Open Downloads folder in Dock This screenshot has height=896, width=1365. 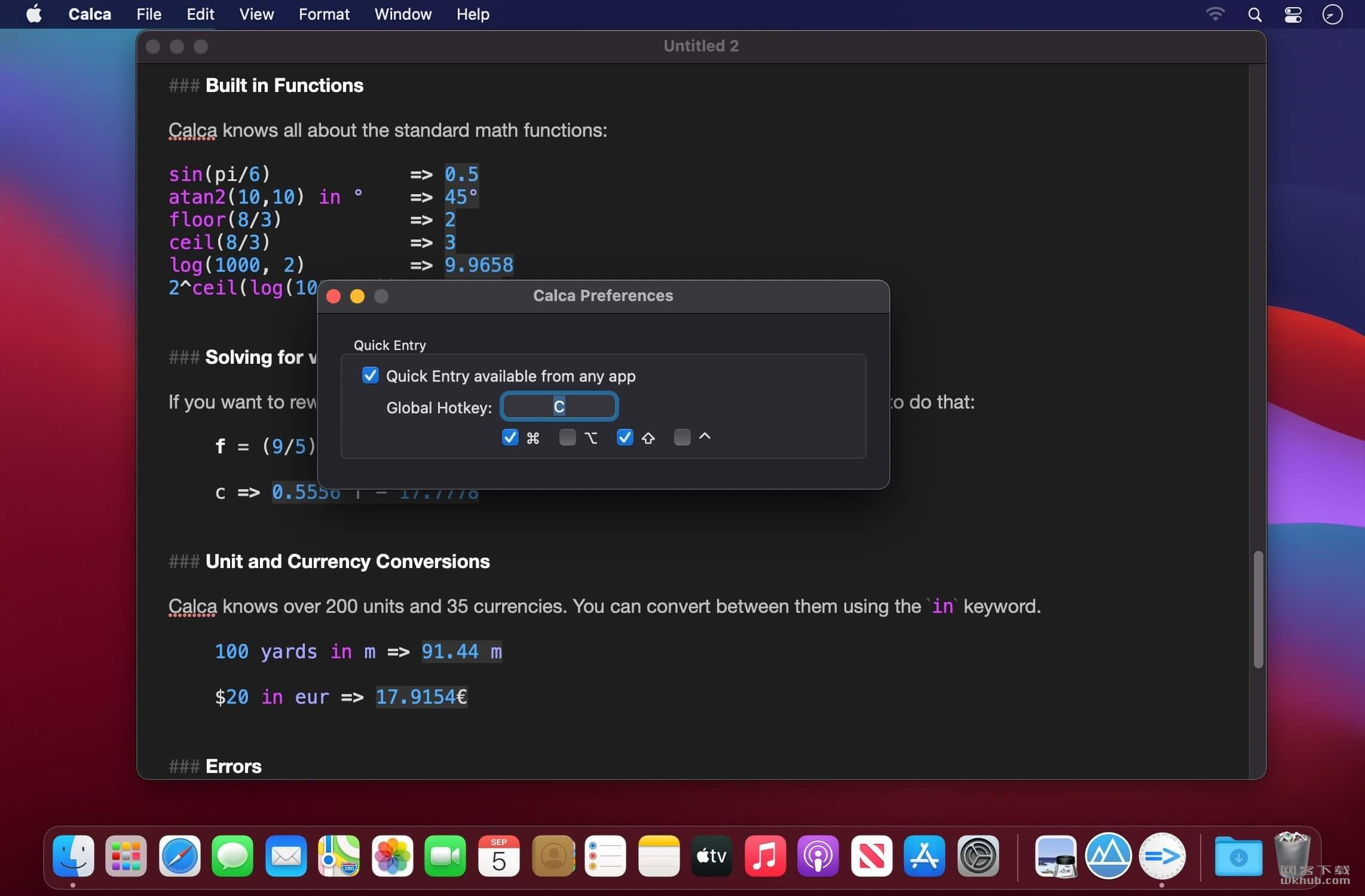(x=1238, y=855)
